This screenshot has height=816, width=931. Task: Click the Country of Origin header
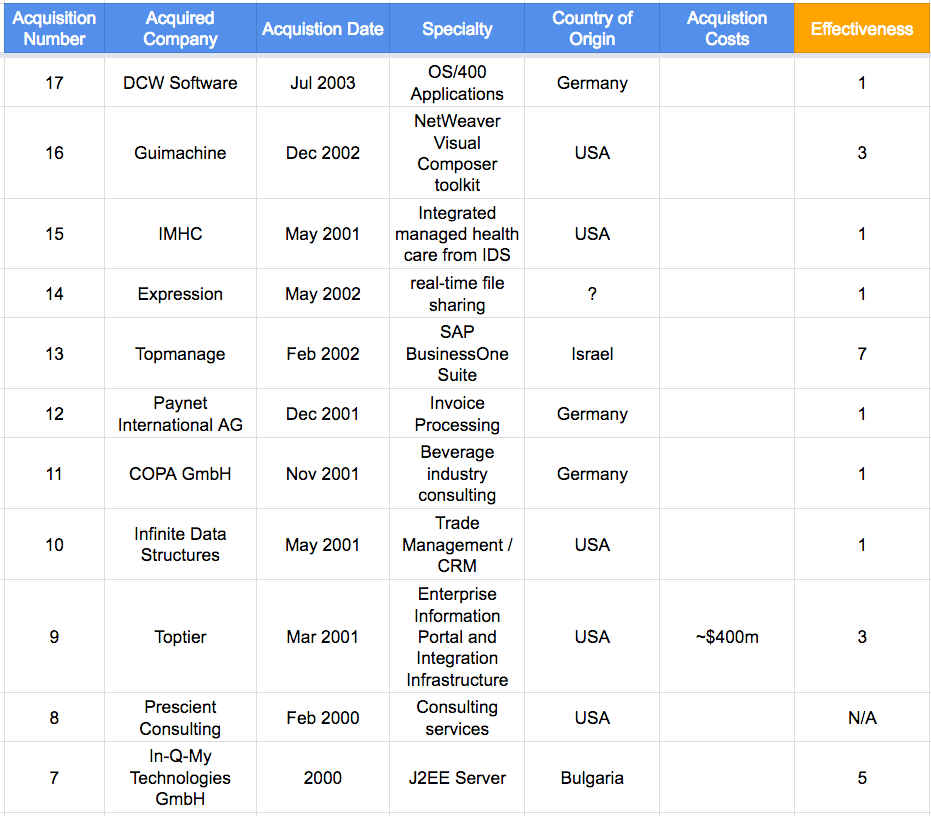pyautogui.click(x=592, y=29)
